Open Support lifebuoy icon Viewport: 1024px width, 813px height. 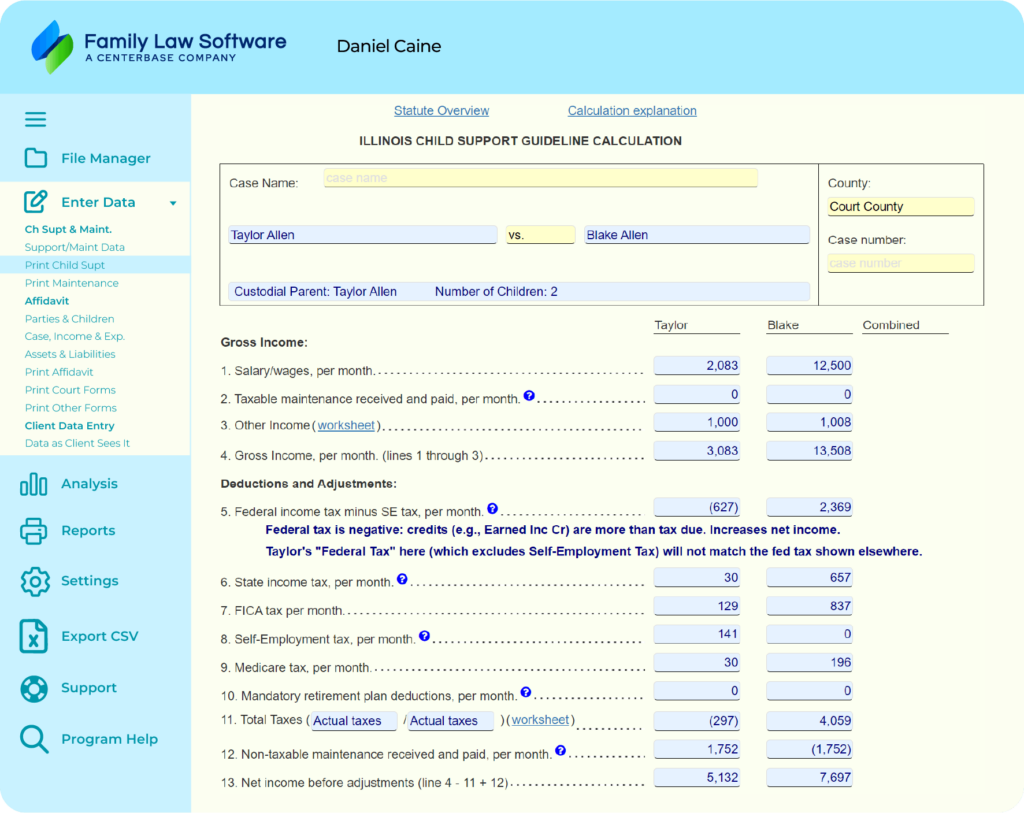34,688
